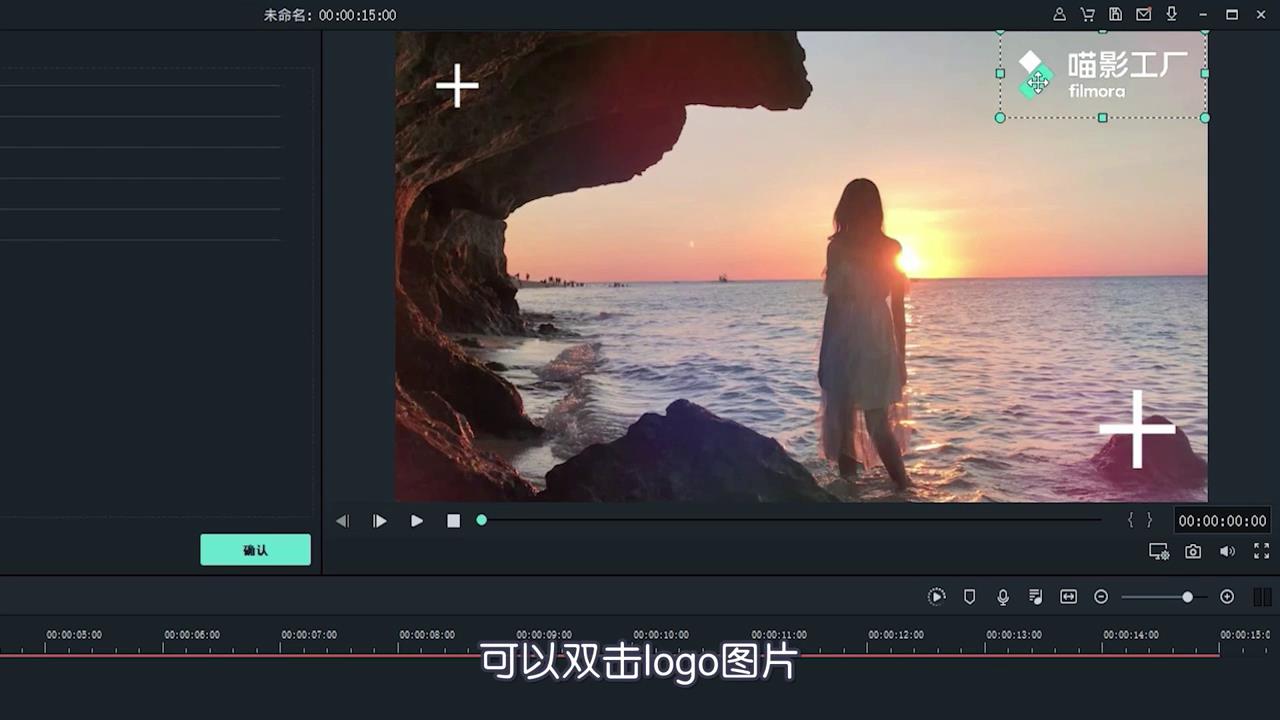Open the shopping cart icon
1280x720 pixels.
pyautogui.click(x=1087, y=15)
